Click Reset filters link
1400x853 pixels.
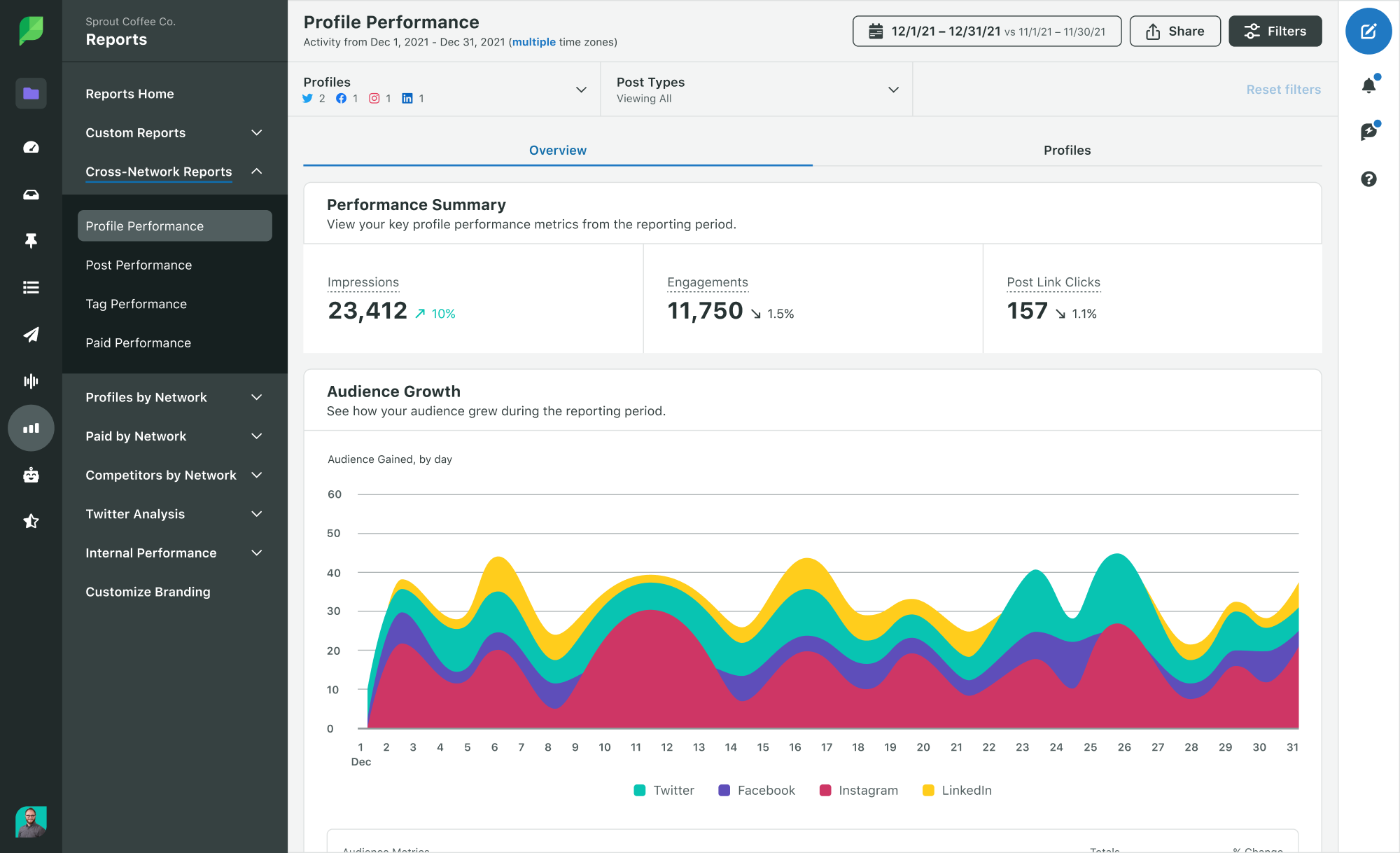[x=1284, y=89]
